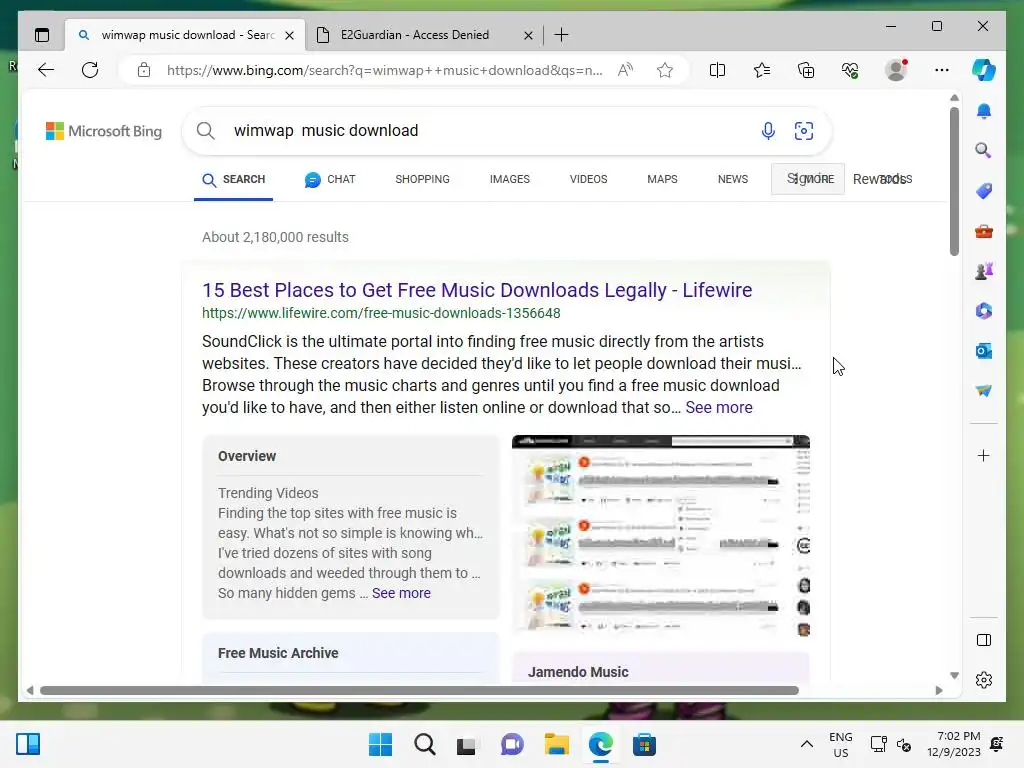Open the sidebar Tools briefcase icon

984,231
